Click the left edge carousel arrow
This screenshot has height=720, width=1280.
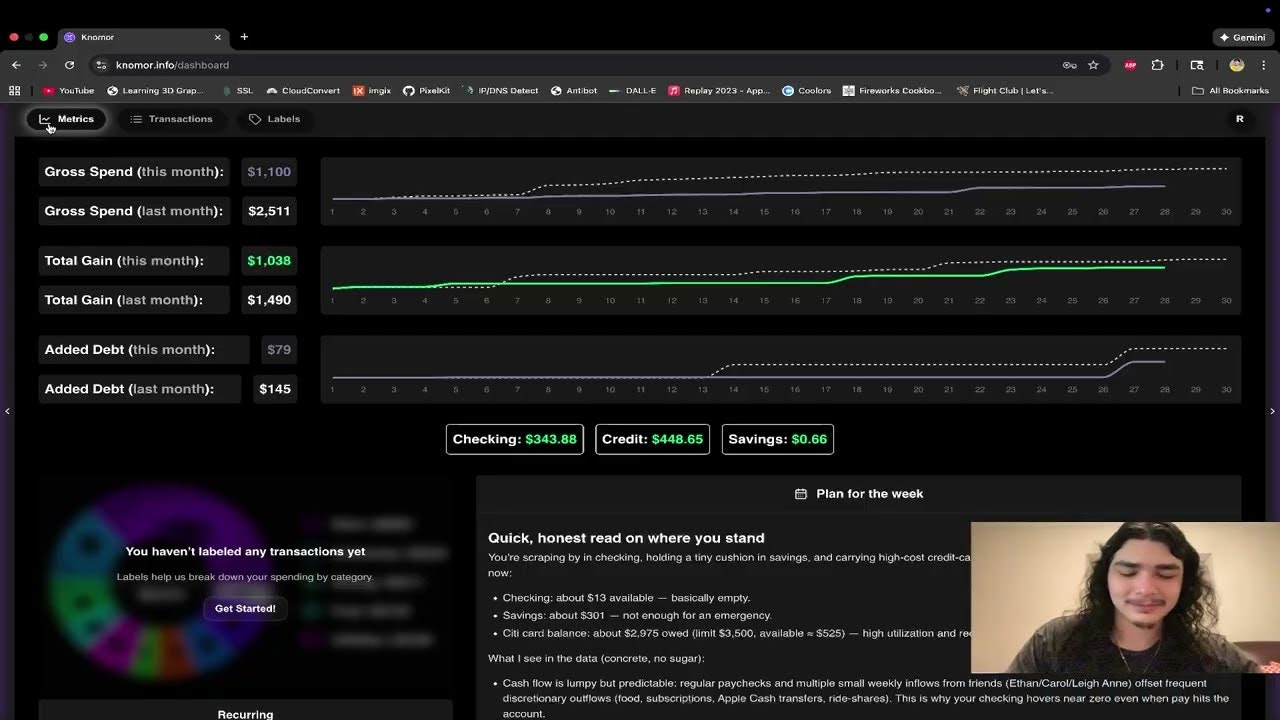[7, 411]
